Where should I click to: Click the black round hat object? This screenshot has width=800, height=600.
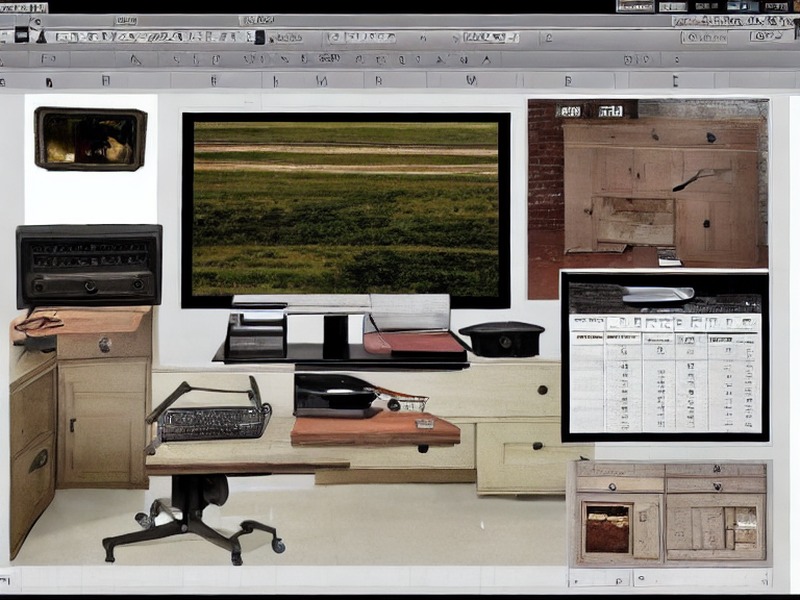502,338
